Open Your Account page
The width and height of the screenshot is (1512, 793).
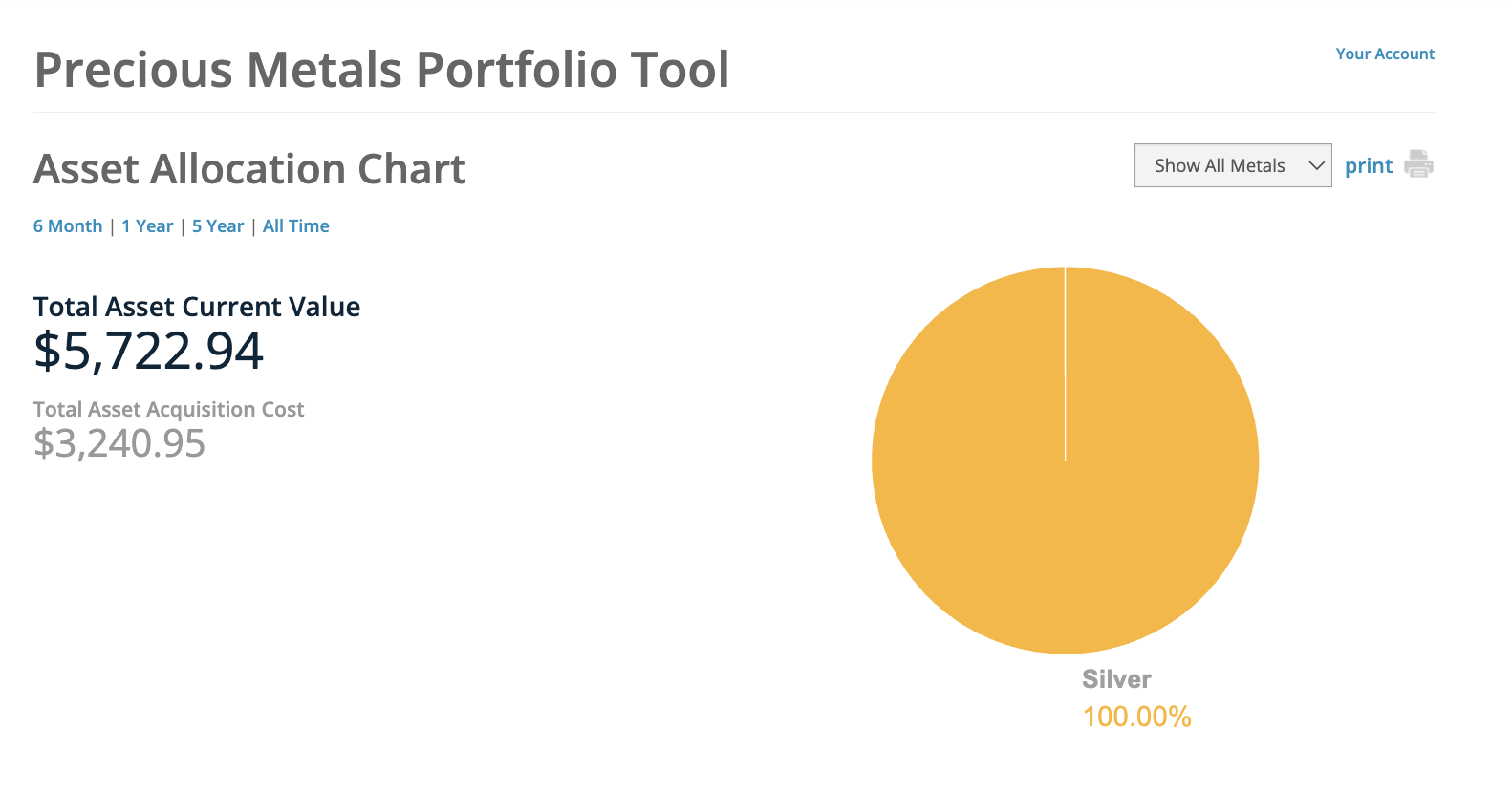coord(1385,54)
